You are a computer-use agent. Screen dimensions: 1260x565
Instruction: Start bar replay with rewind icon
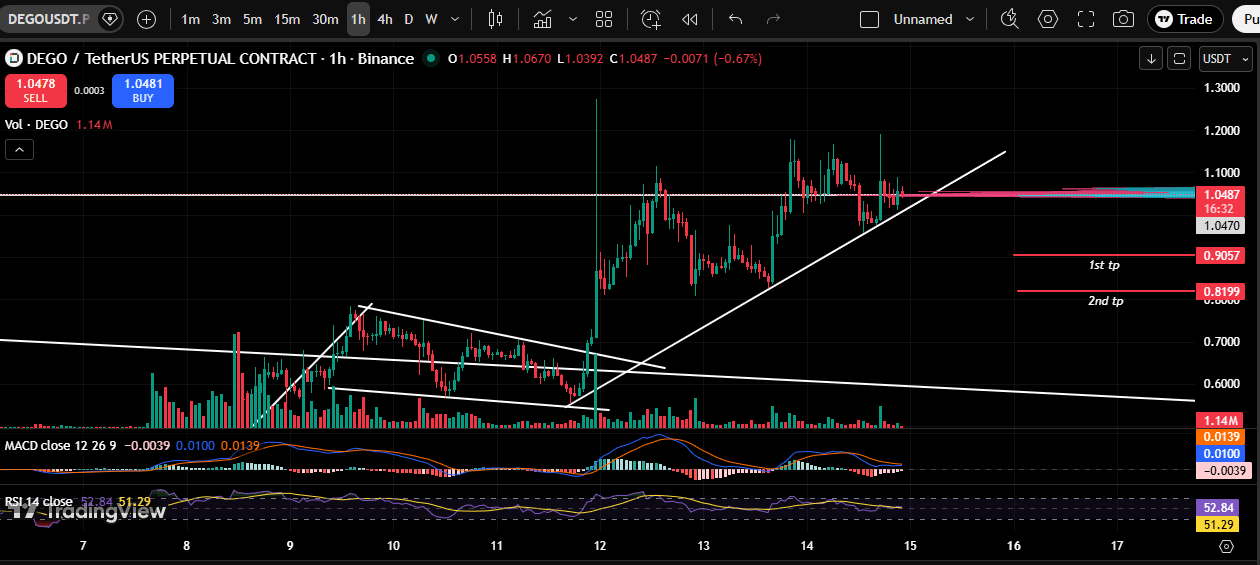689,19
